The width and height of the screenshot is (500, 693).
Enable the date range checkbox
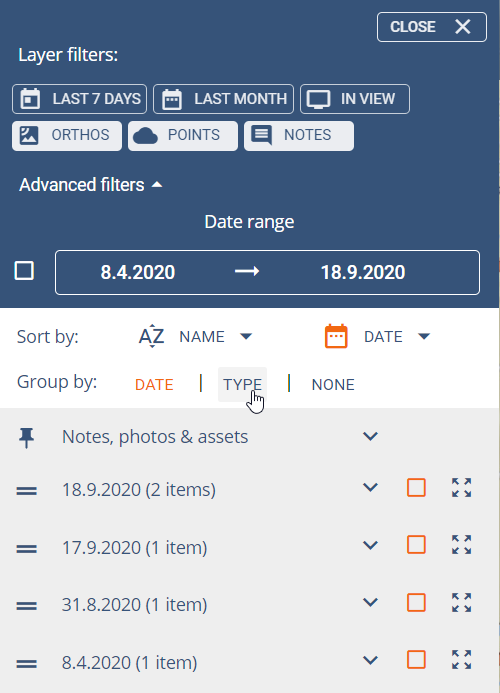click(x=24, y=271)
